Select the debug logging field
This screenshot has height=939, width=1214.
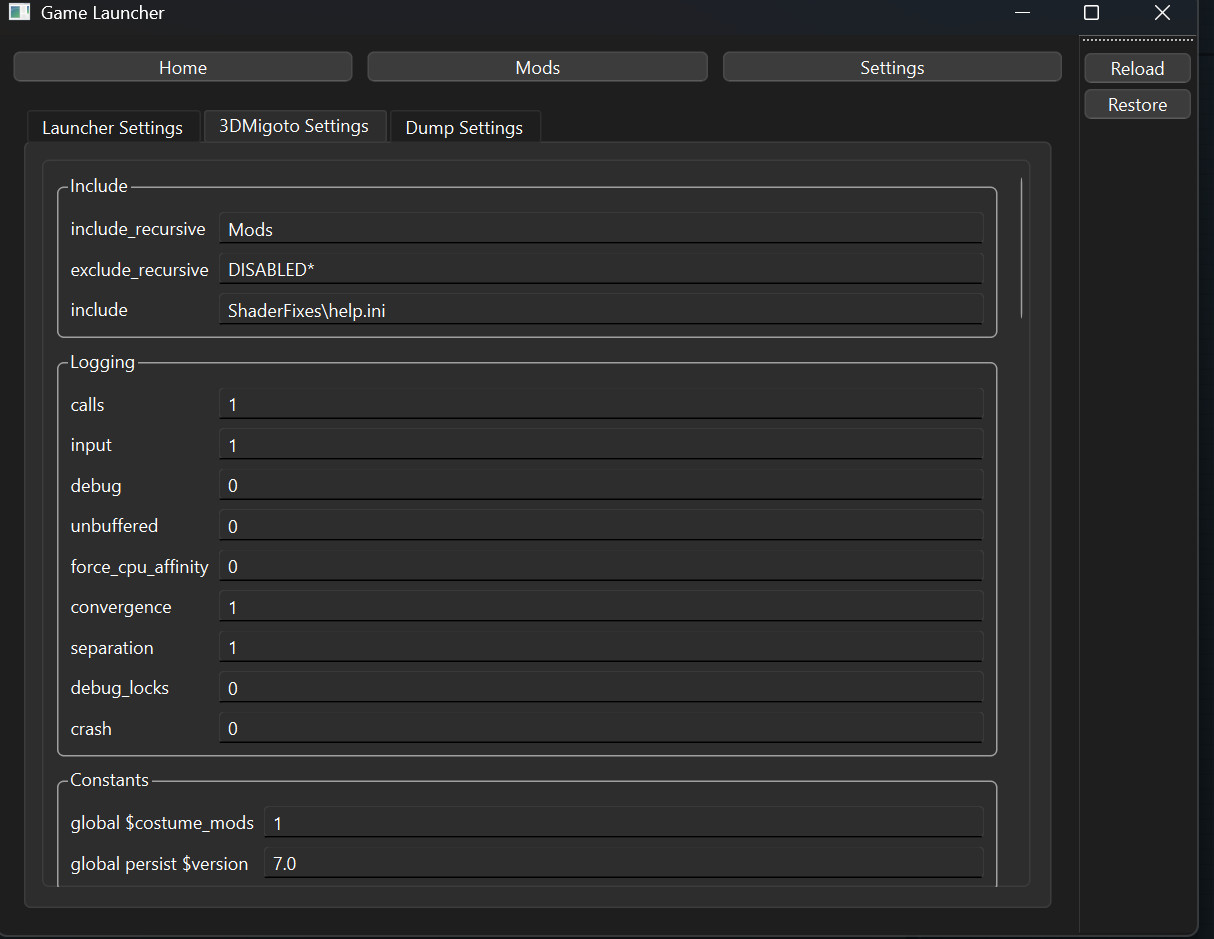point(600,485)
